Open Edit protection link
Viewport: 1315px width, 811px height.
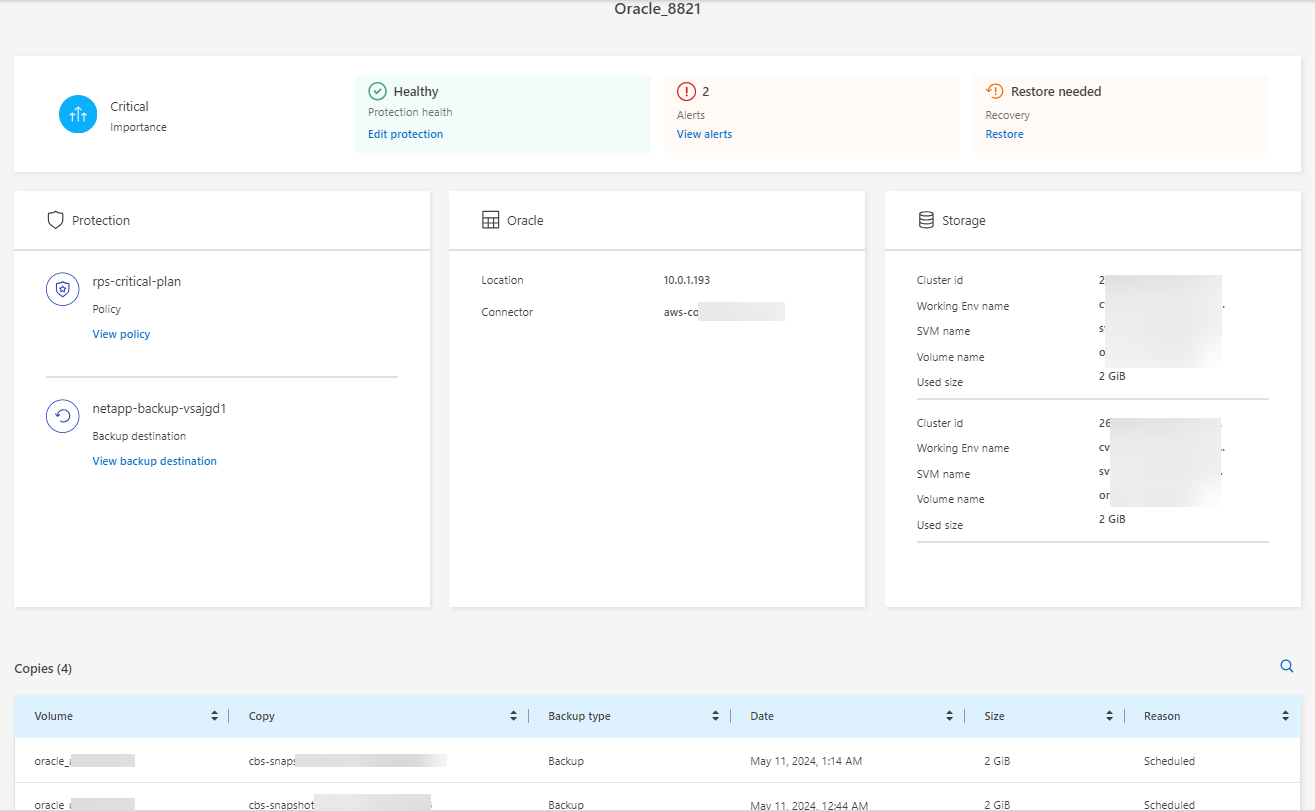point(405,134)
